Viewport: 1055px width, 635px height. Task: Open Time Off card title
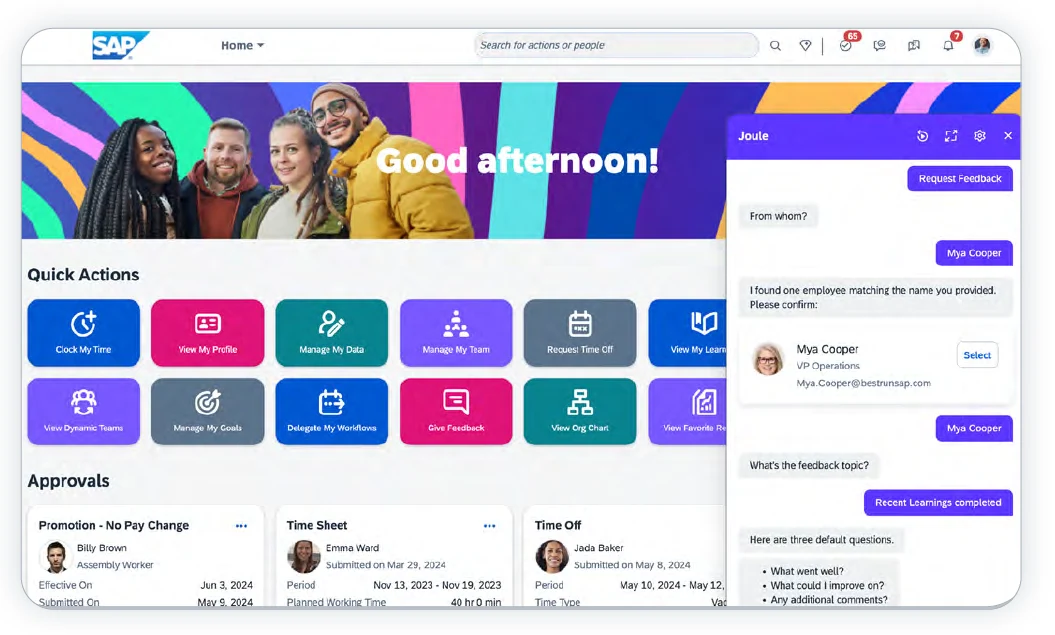(x=558, y=525)
